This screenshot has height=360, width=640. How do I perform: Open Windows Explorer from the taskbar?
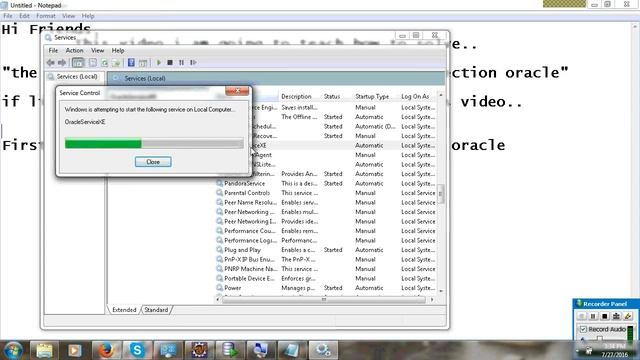pyautogui.click(x=44, y=350)
